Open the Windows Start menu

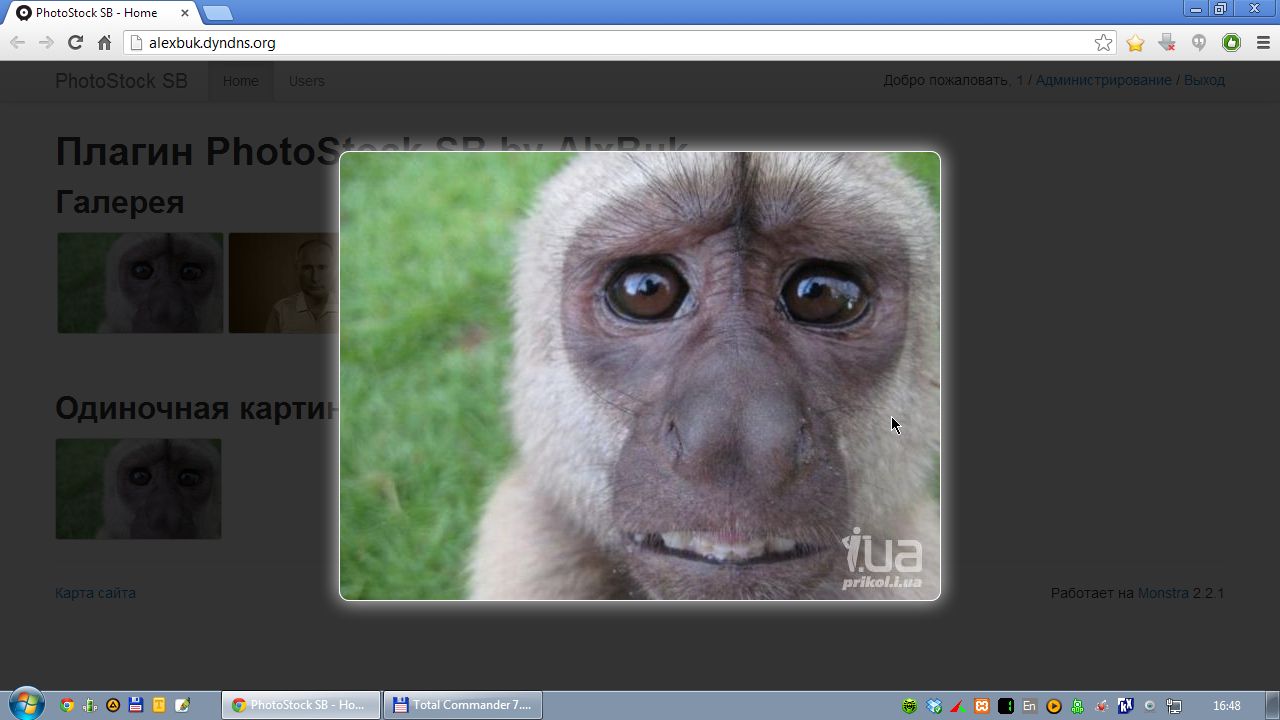(26, 704)
